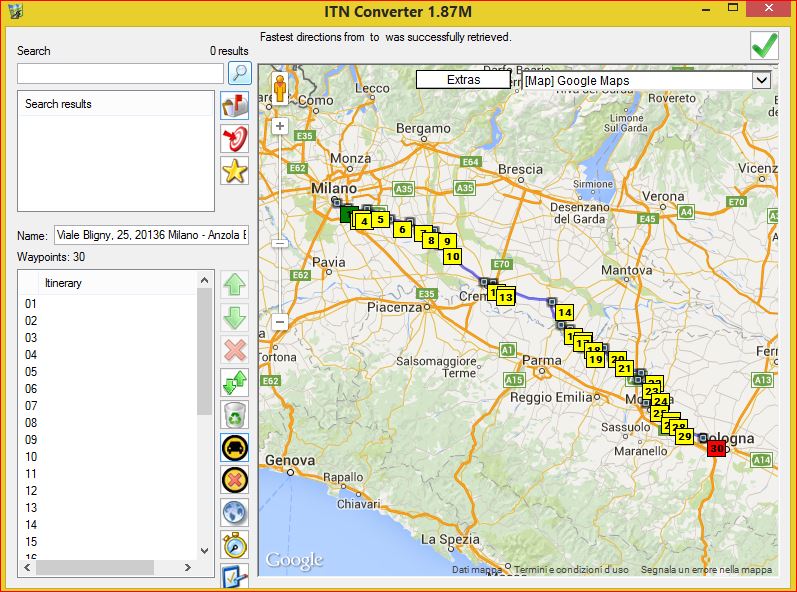This screenshot has width=797, height=592.
Task: Click yellow waypoint marker 6
Action: point(402,229)
